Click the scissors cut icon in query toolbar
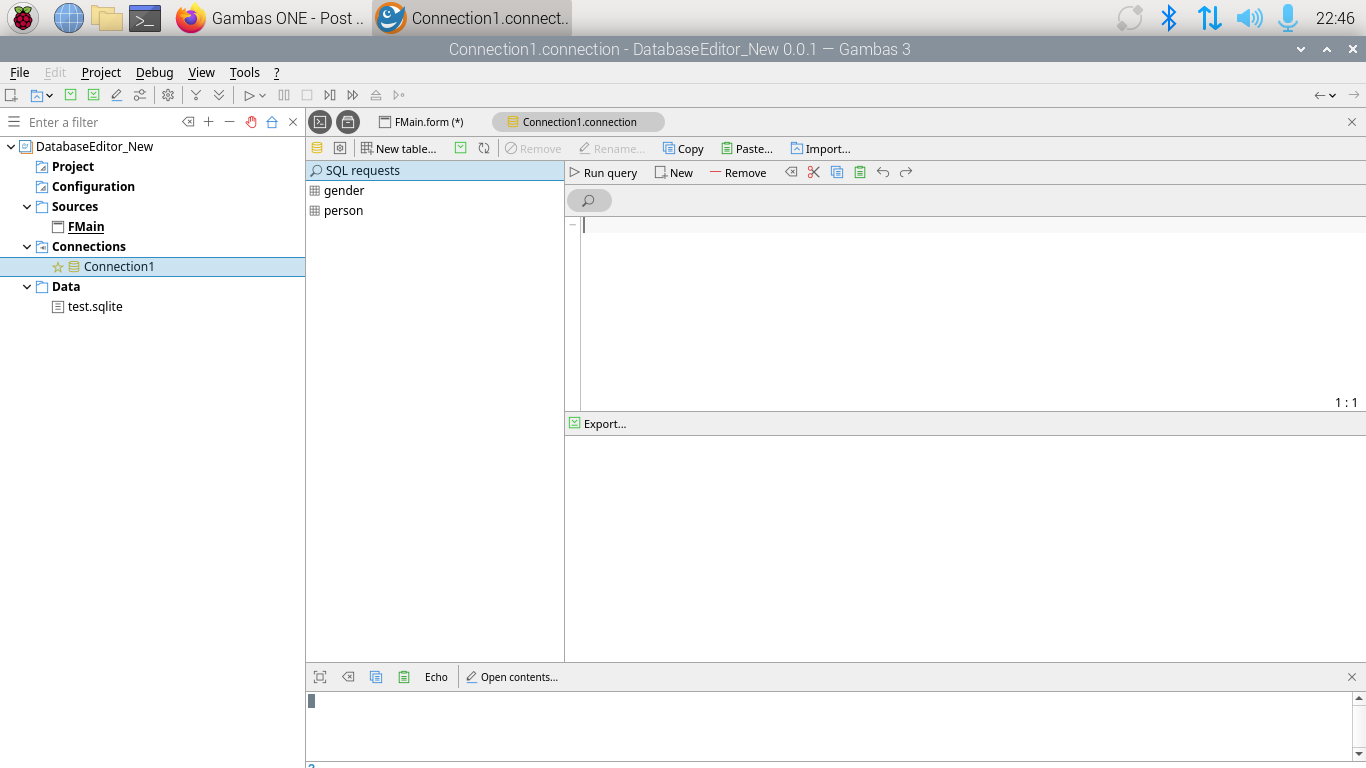 coord(813,172)
